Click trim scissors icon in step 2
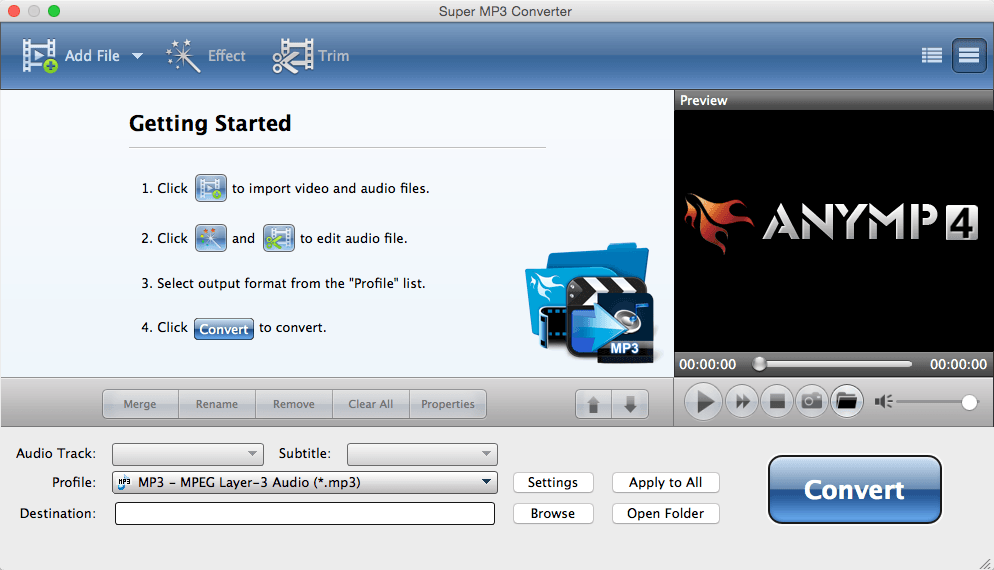The image size is (994, 570). 279,238
